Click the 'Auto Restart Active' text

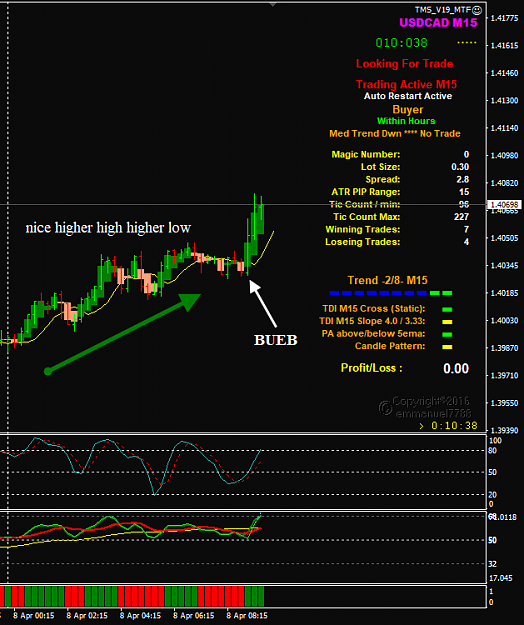pyautogui.click(x=408, y=96)
